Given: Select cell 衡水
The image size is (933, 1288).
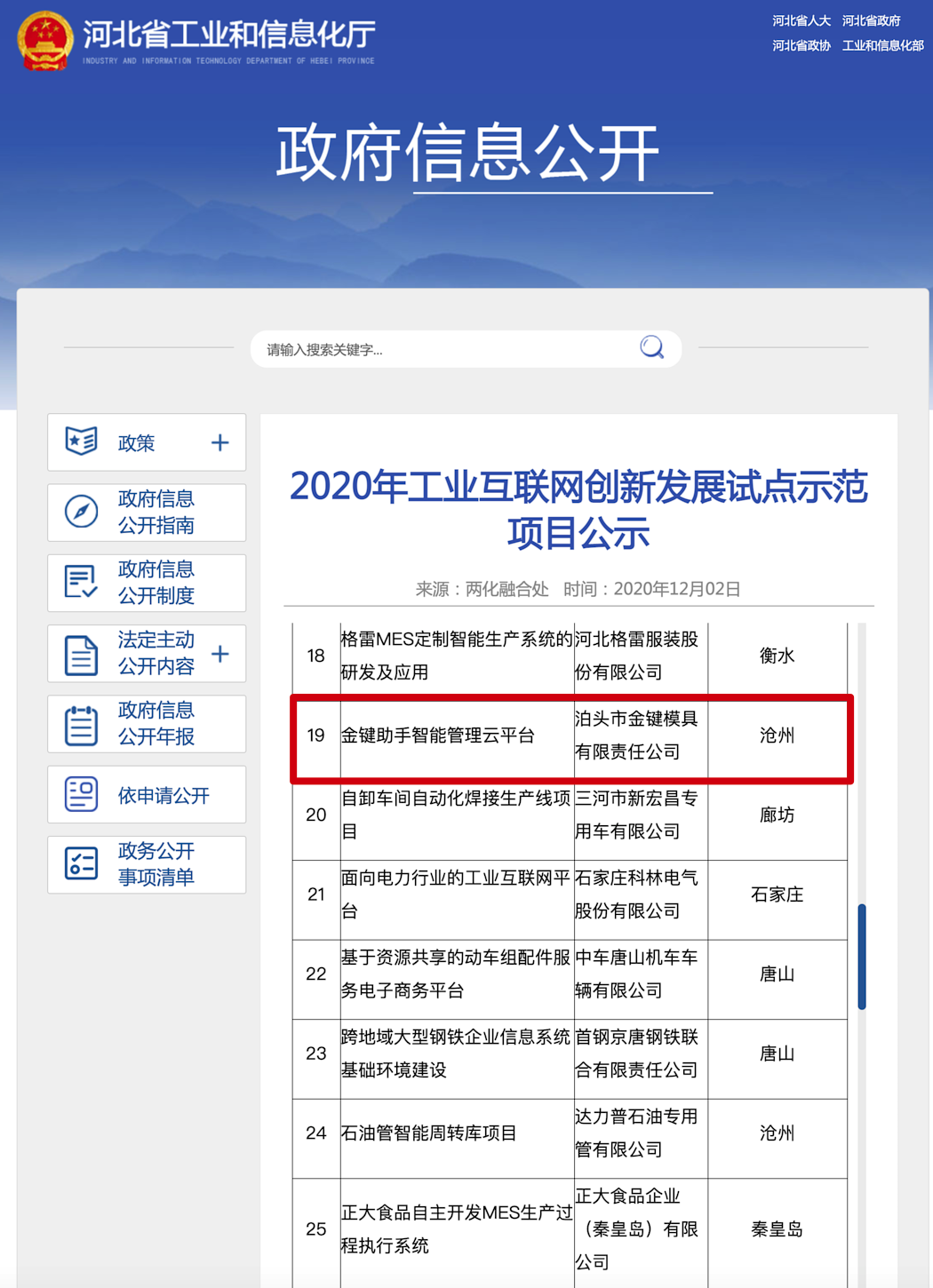Looking at the screenshot, I should pyautogui.click(x=777, y=656).
